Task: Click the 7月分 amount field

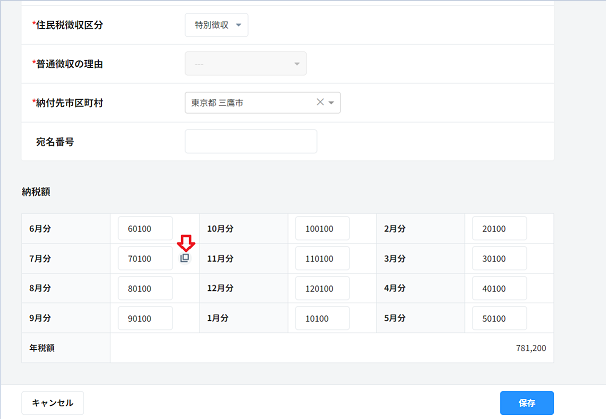Action: click(x=145, y=259)
